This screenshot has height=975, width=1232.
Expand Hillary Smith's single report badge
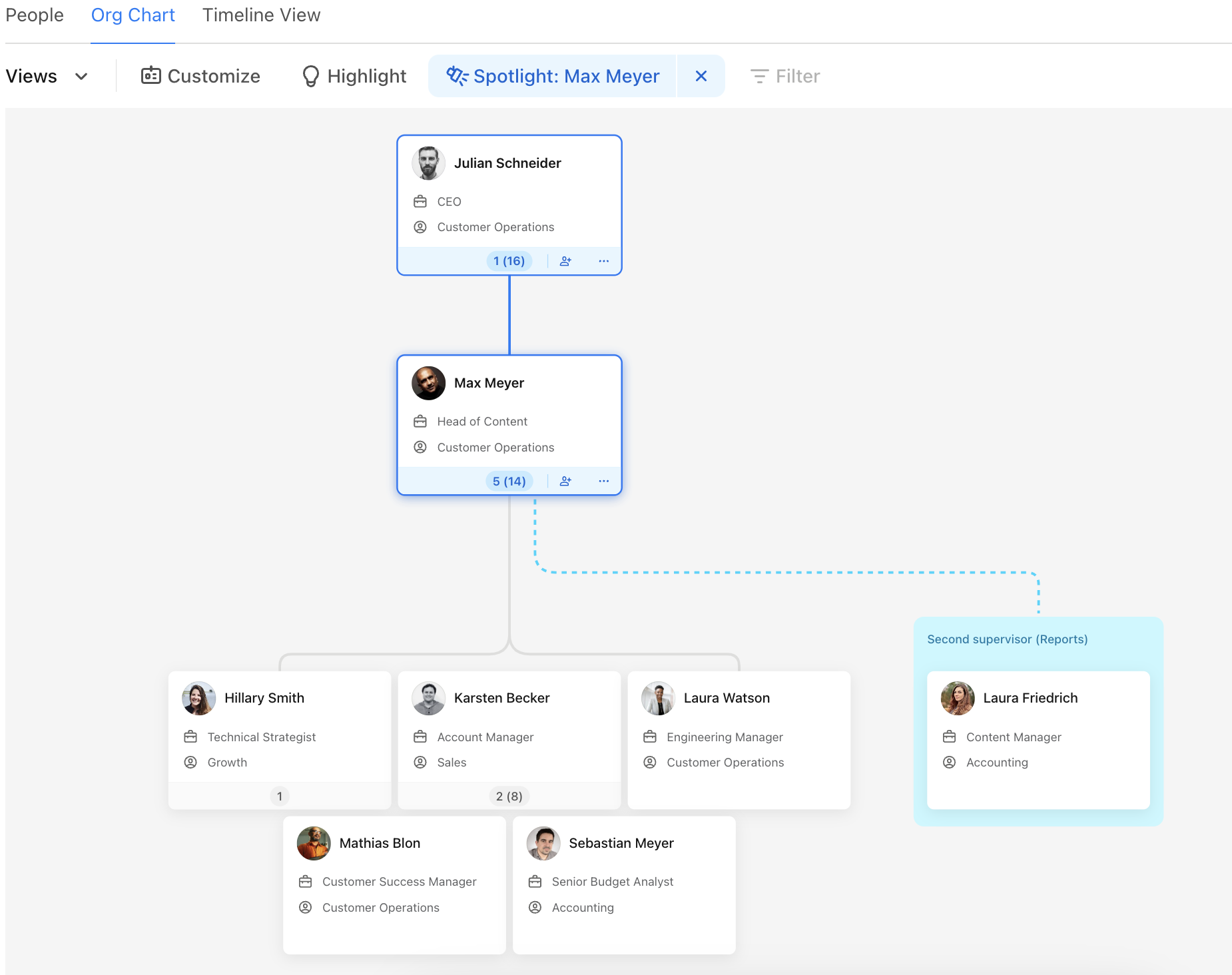tap(280, 796)
